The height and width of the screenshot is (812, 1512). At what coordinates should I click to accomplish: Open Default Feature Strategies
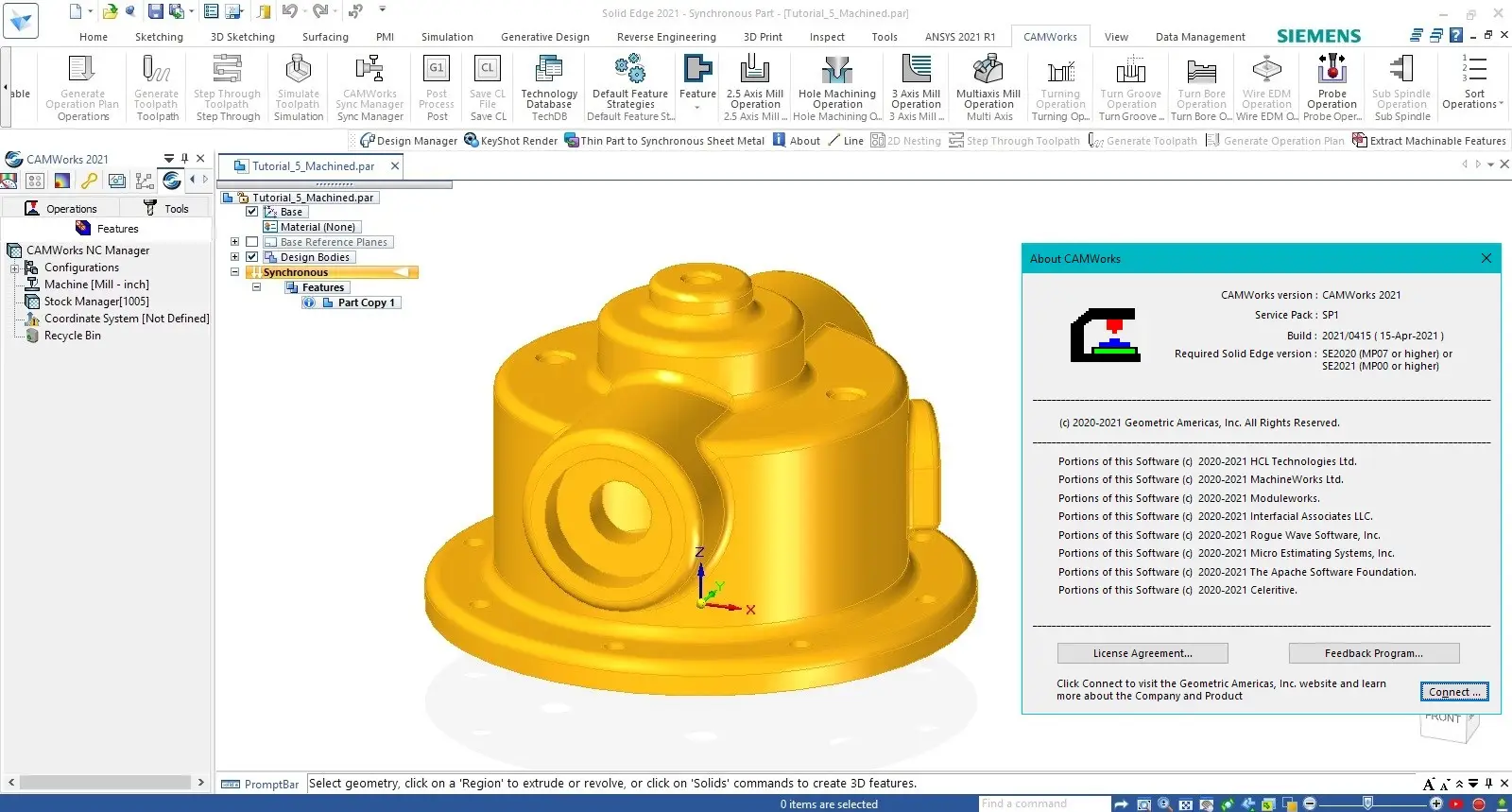pos(630,88)
